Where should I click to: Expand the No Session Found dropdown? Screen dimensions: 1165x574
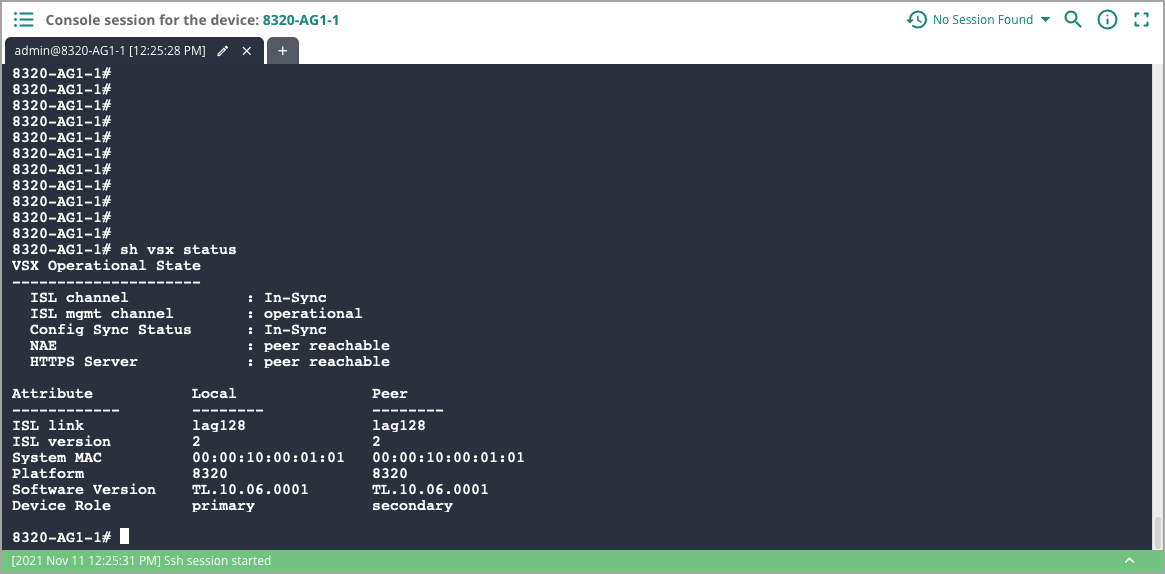(x=1045, y=20)
